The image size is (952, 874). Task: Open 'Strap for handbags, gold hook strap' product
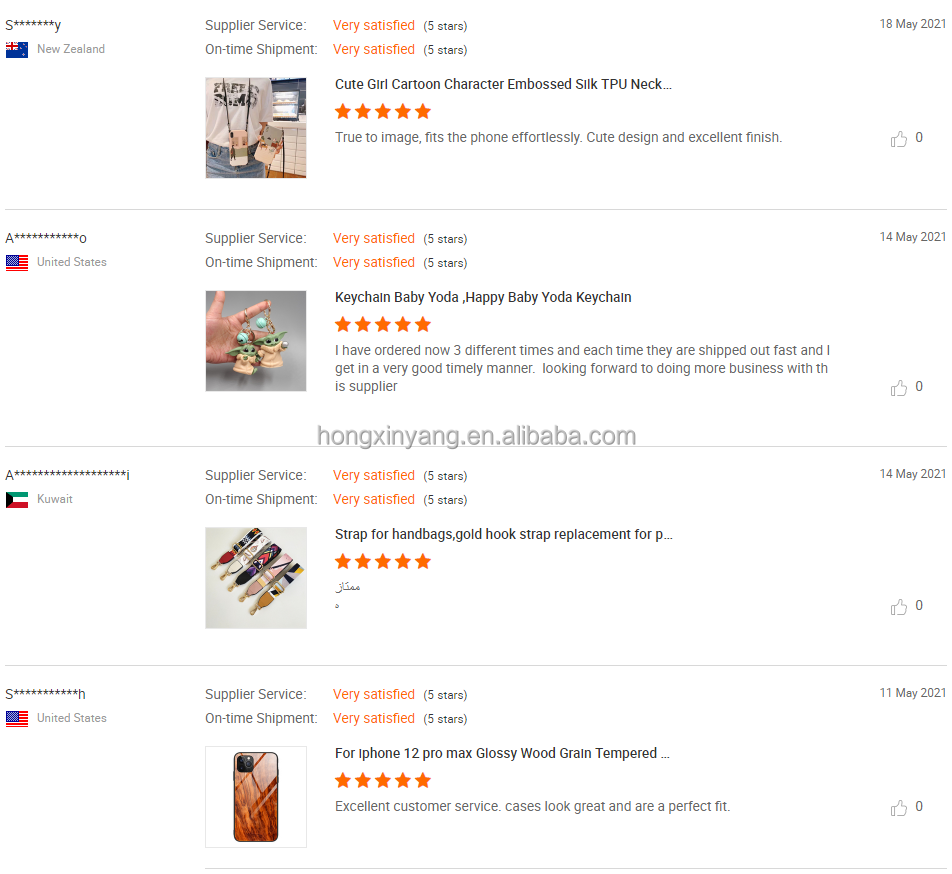(x=503, y=535)
